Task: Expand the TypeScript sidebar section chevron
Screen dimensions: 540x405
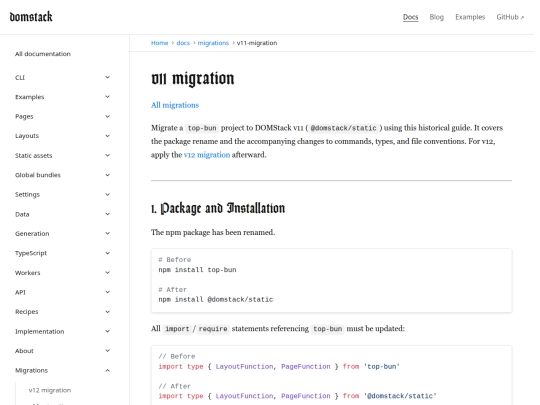Action: tap(107, 253)
